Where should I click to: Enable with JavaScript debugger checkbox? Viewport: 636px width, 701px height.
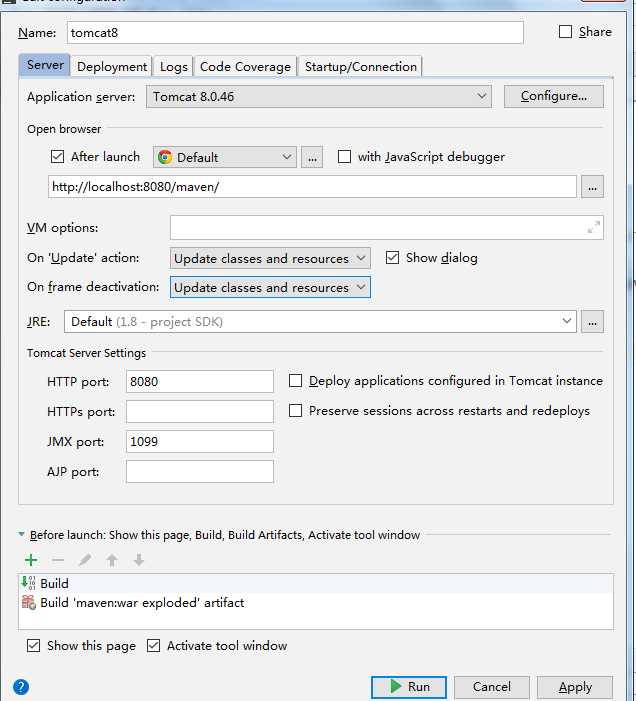tap(344, 156)
